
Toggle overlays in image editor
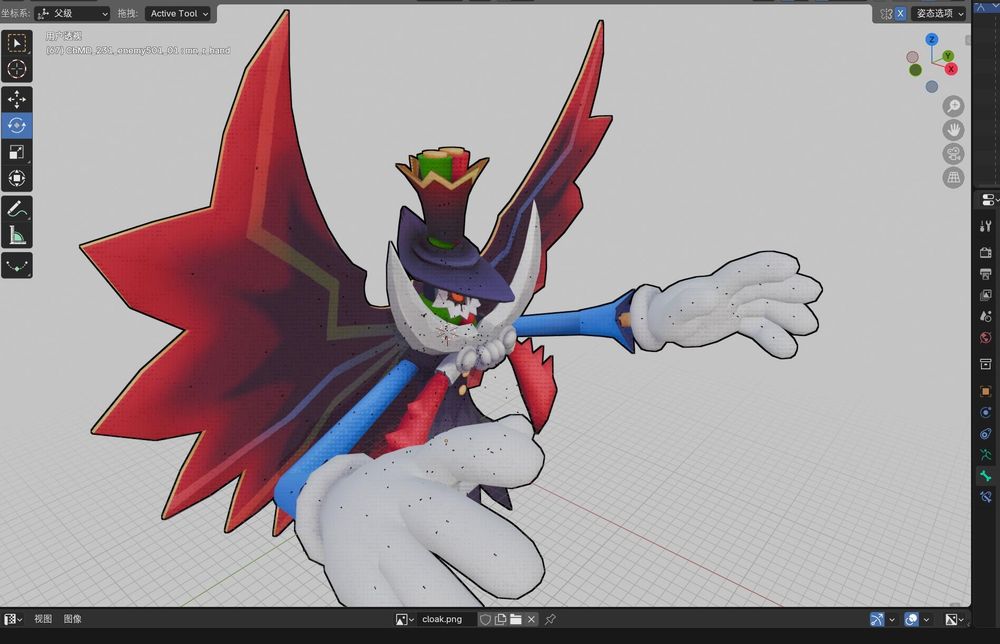coord(911,619)
